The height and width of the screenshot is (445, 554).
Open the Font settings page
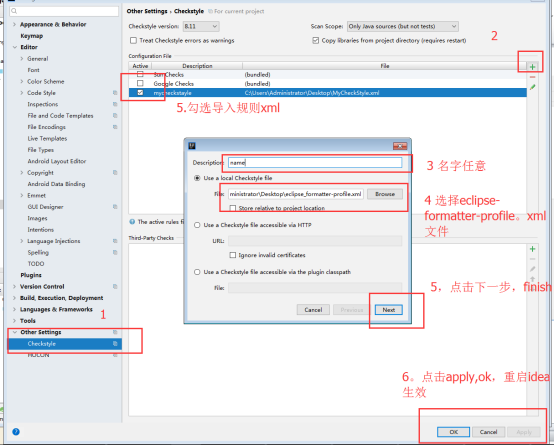pos(34,70)
